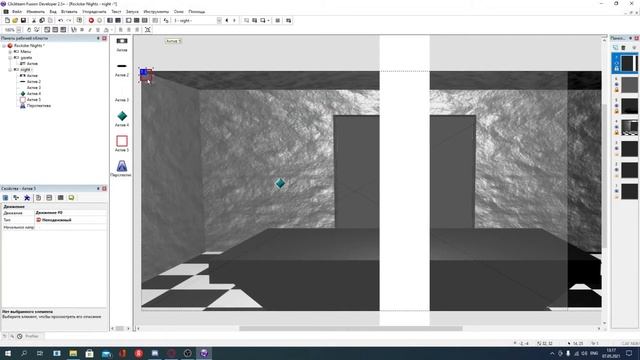Click the Cut scissors toolbar icon
The image size is (640, 360).
coord(34,20)
